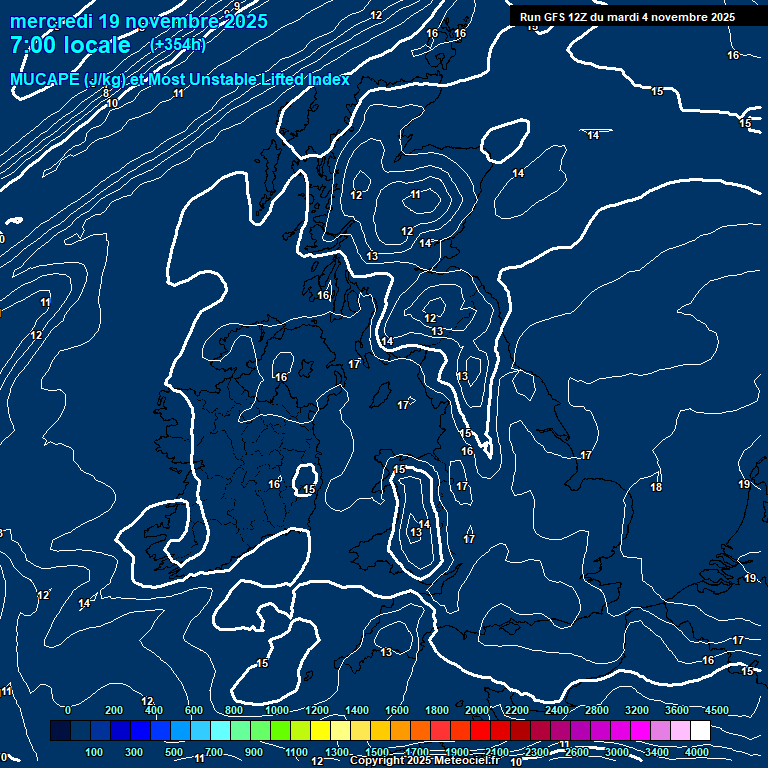Click the legend value '900'
768x768 pixels.
coord(254,752)
